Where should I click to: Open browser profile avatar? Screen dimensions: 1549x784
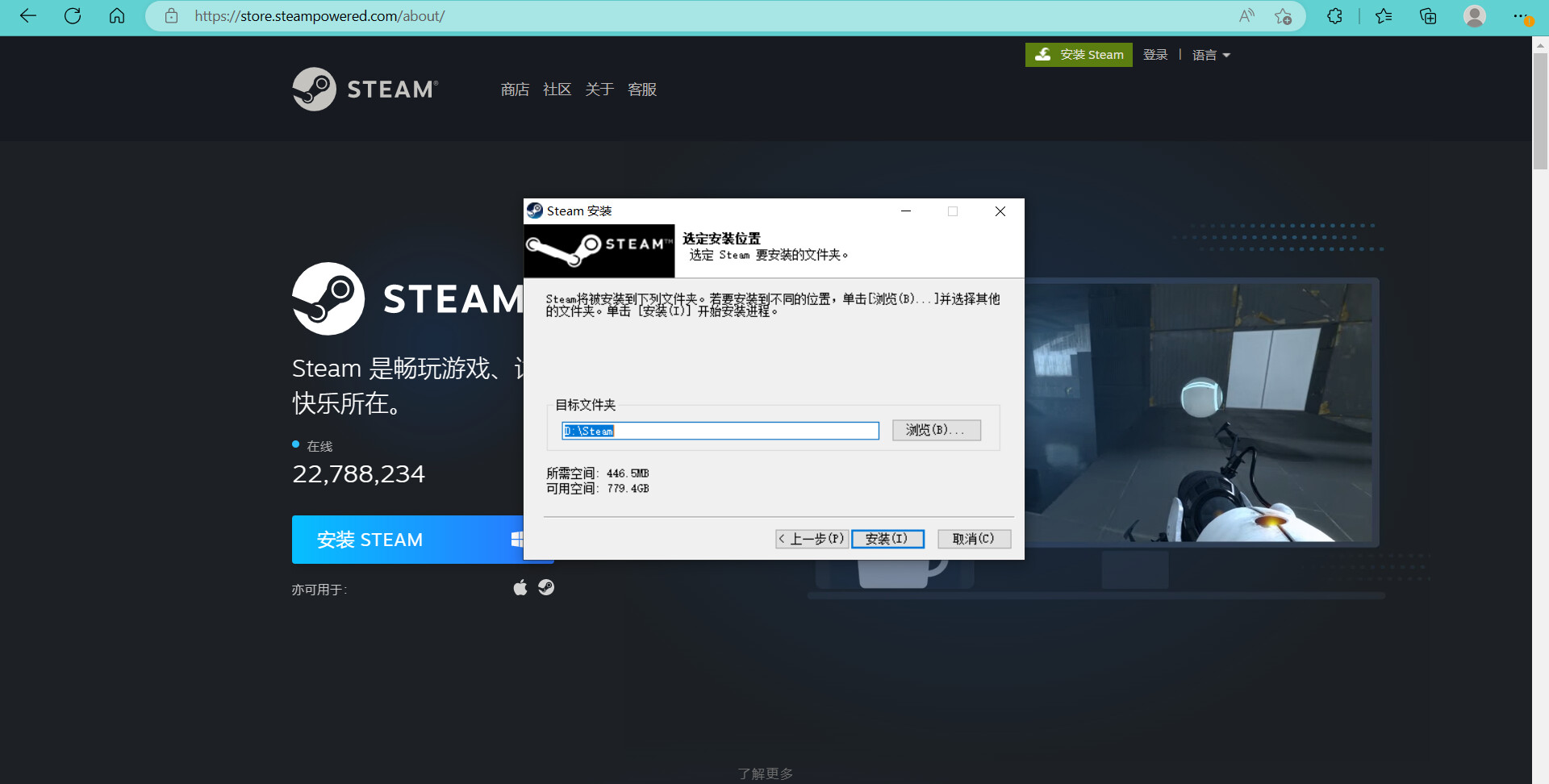coord(1475,16)
